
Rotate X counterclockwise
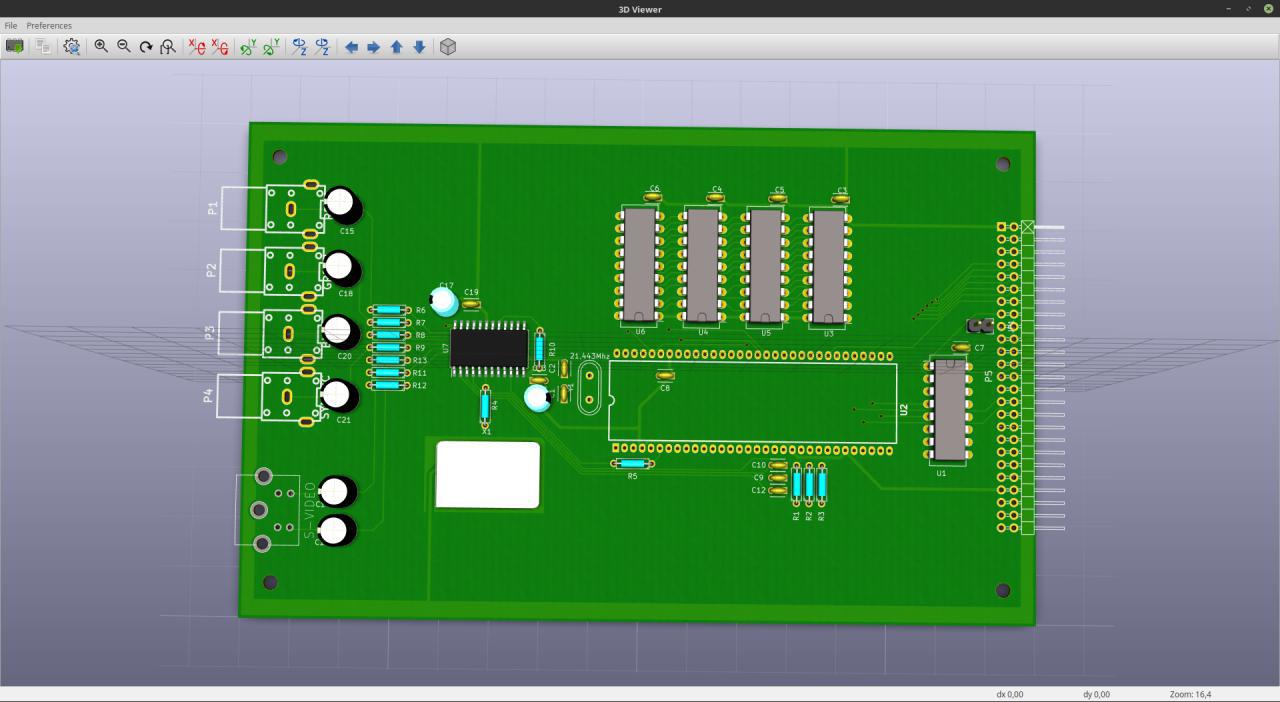pos(220,46)
